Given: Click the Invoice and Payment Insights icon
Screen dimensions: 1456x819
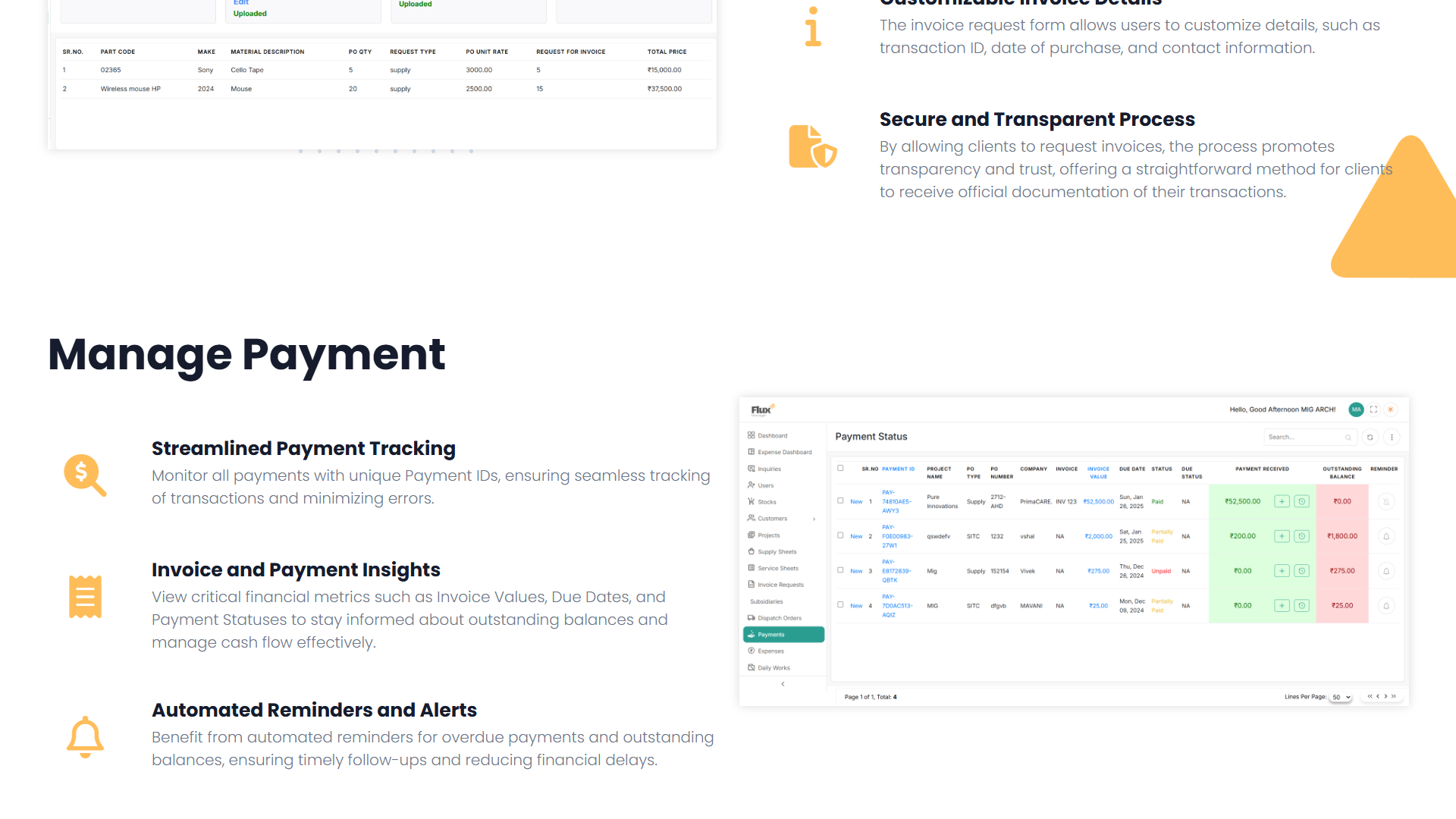Looking at the screenshot, I should pyautogui.click(x=85, y=597).
